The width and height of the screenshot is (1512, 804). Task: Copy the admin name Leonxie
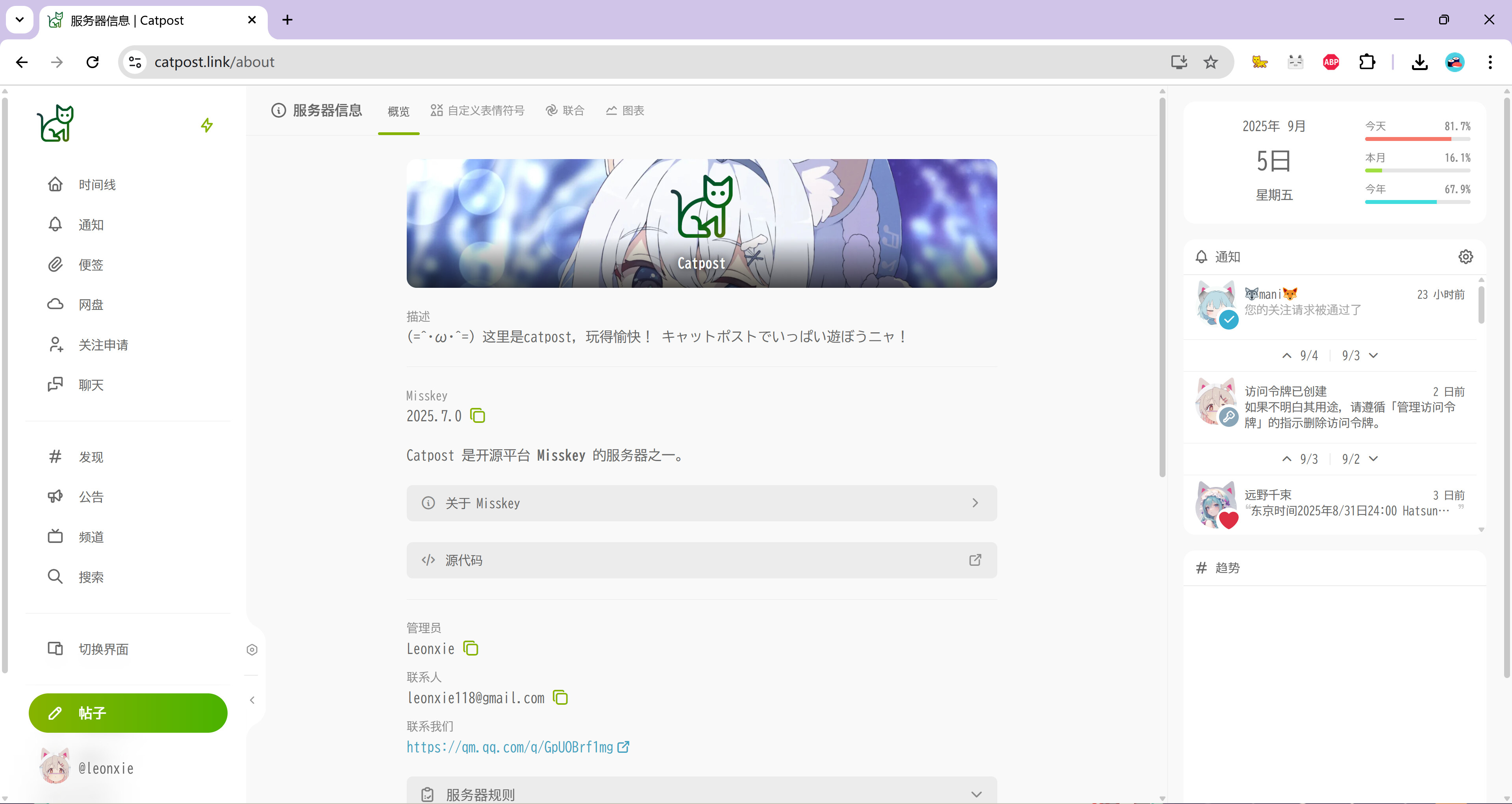471,648
